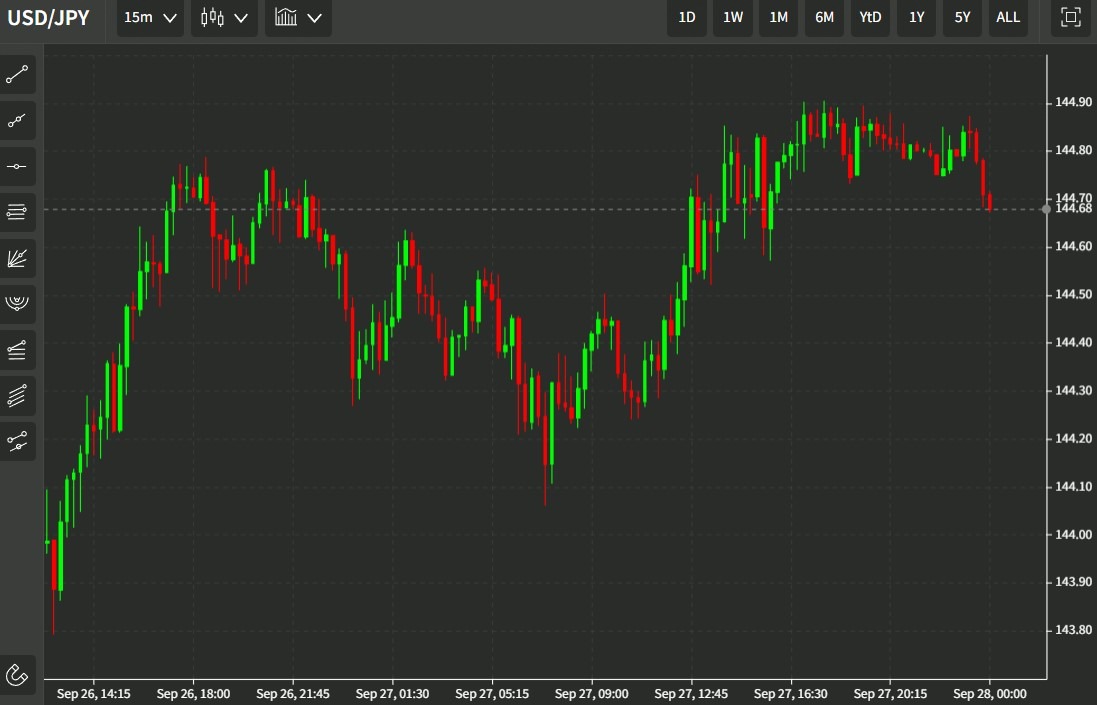
Task: Select the parallel channel tool
Action: [x=17, y=396]
